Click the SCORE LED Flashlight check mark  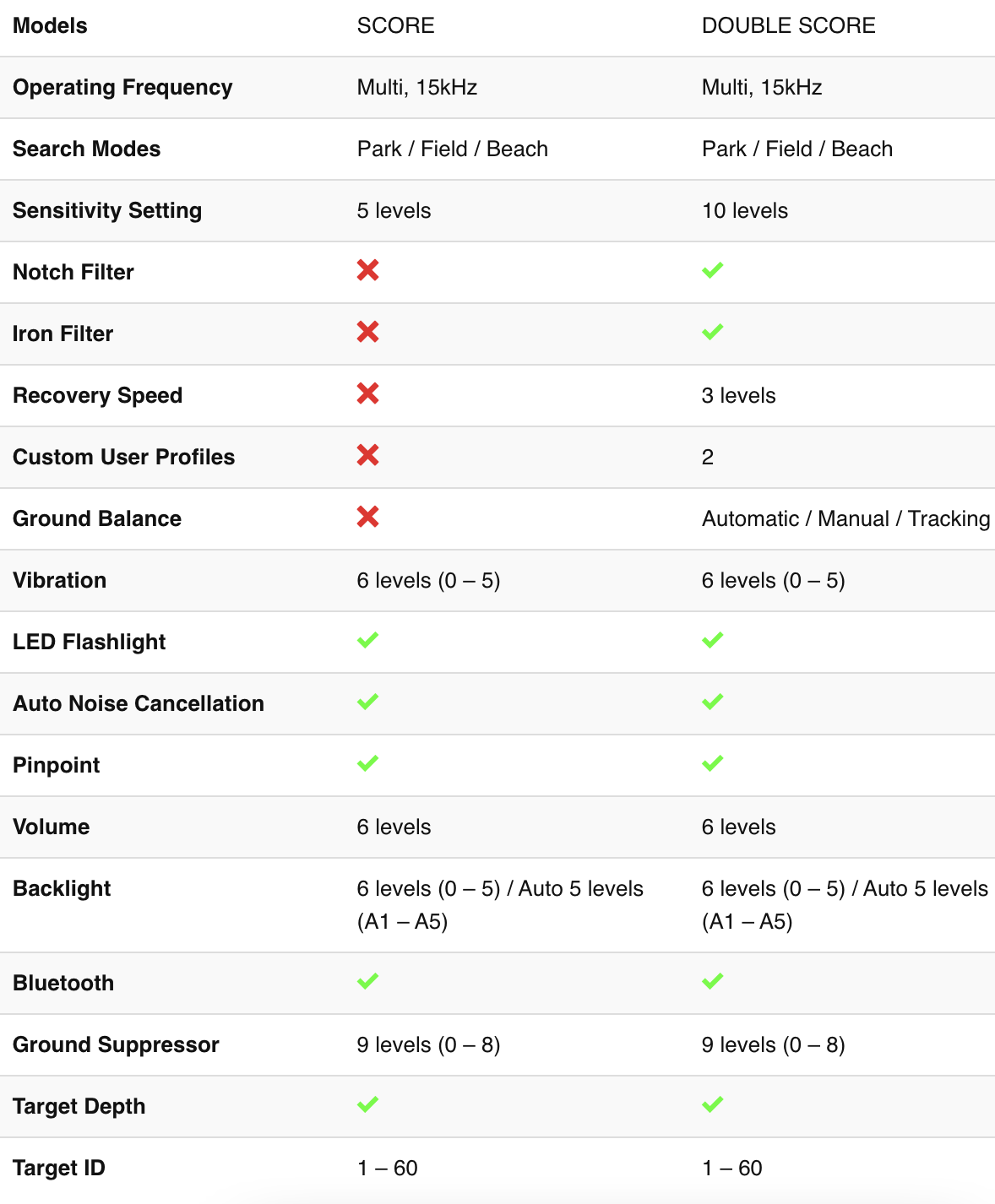tap(367, 640)
